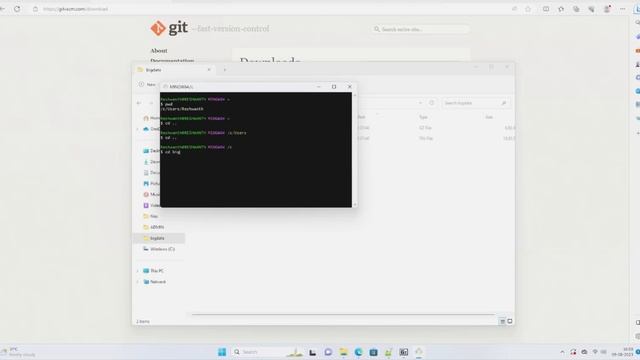Select the New folder in sidebar
640x360 pixels.
151,216
